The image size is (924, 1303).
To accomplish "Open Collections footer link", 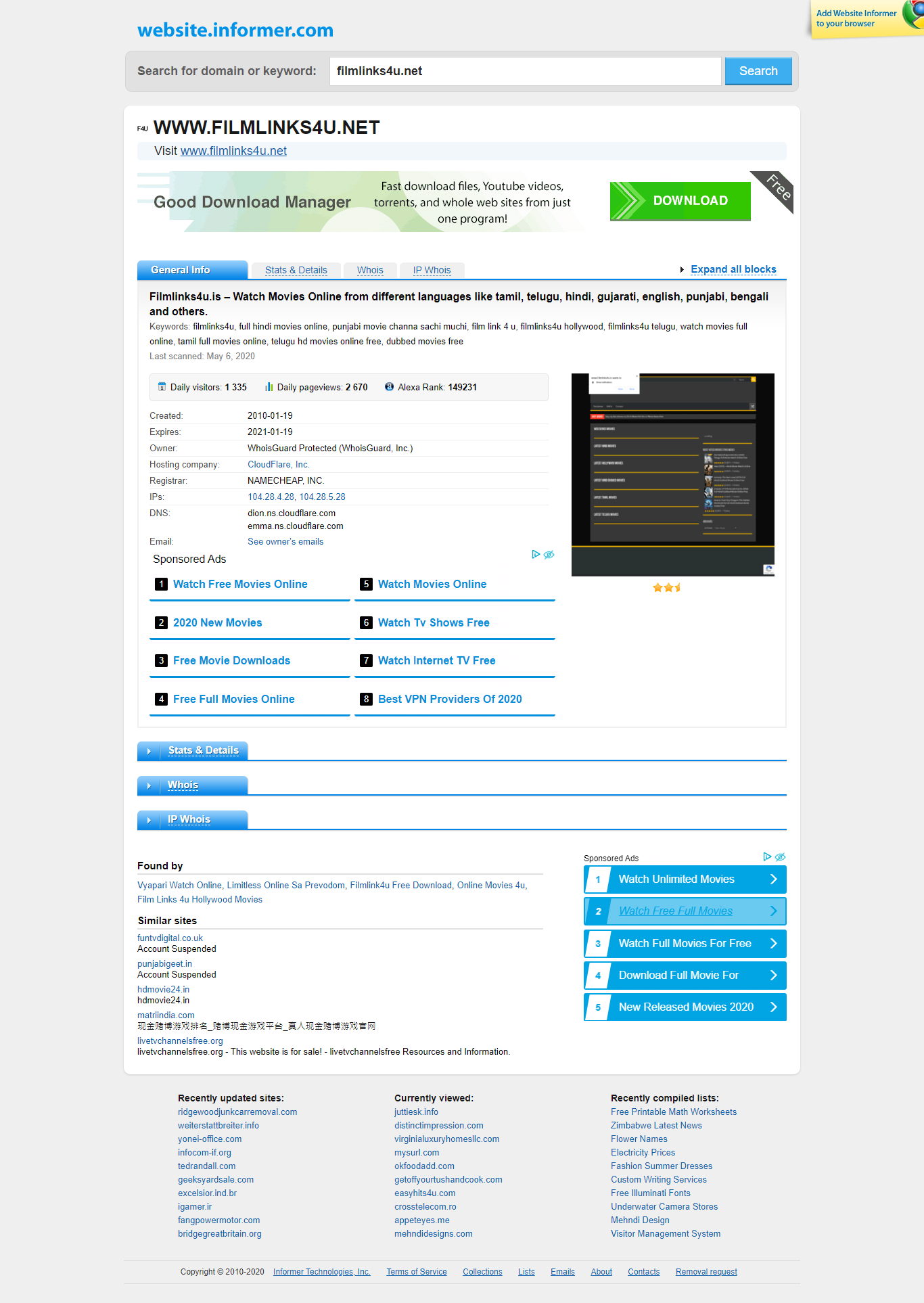I will pyautogui.click(x=482, y=1272).
